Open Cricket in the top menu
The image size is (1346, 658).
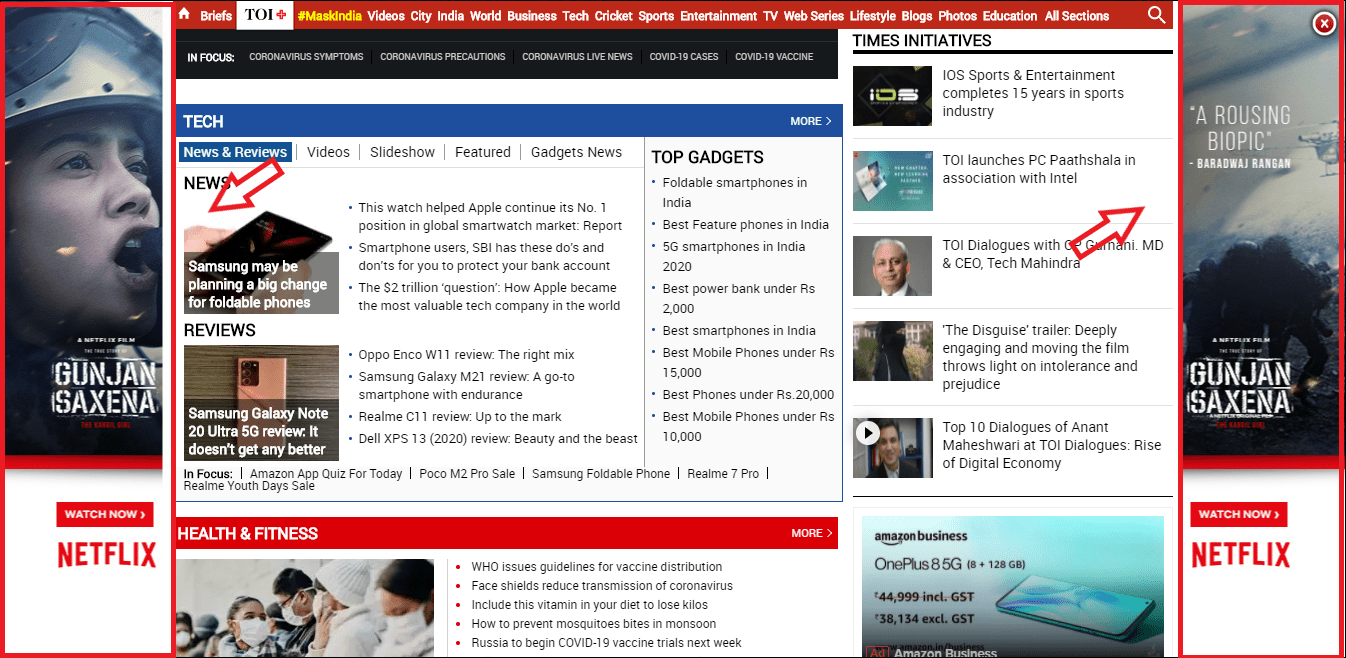613,16
